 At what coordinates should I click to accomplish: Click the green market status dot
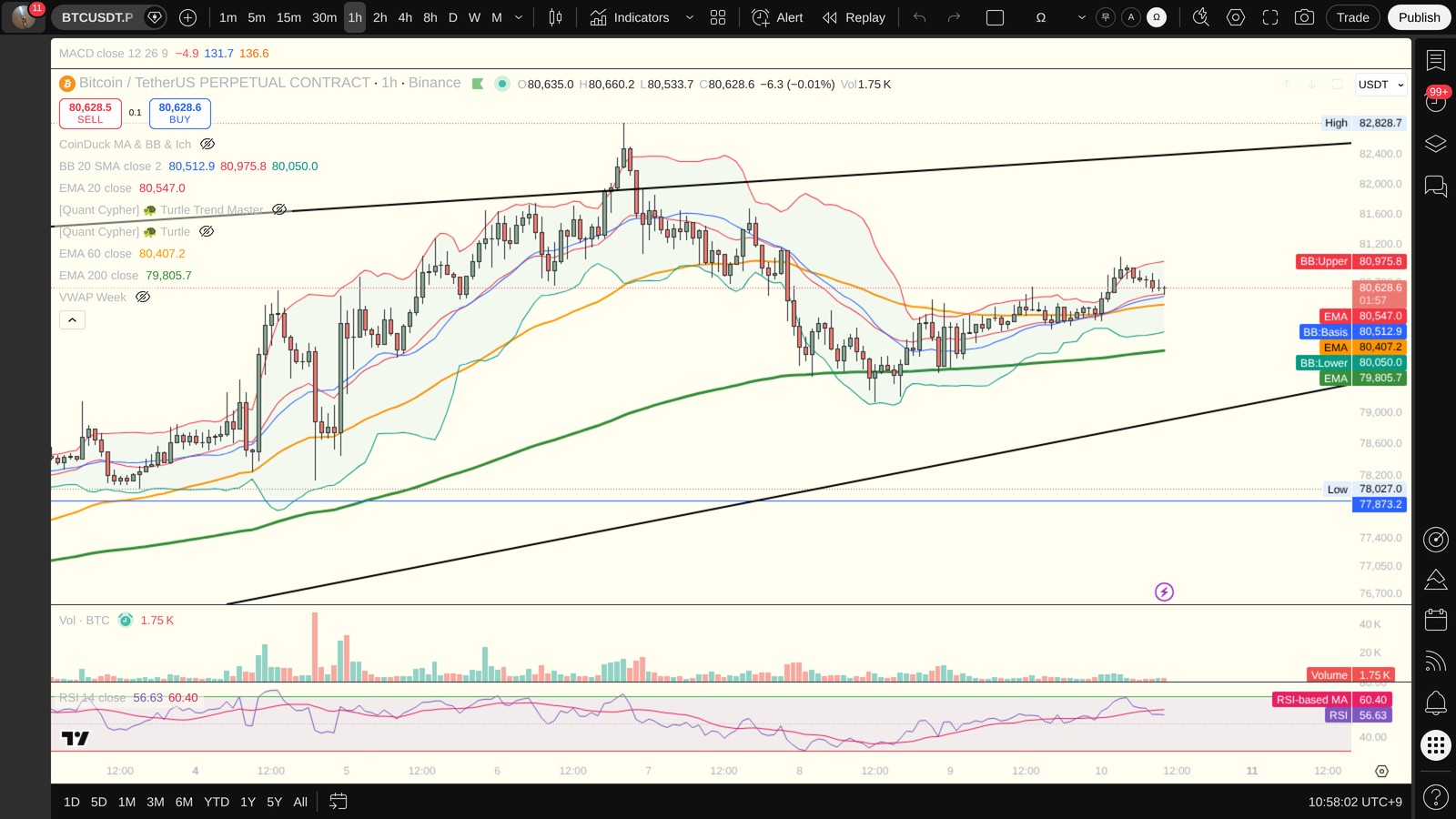pyautogui.click(x=501, y=84)
